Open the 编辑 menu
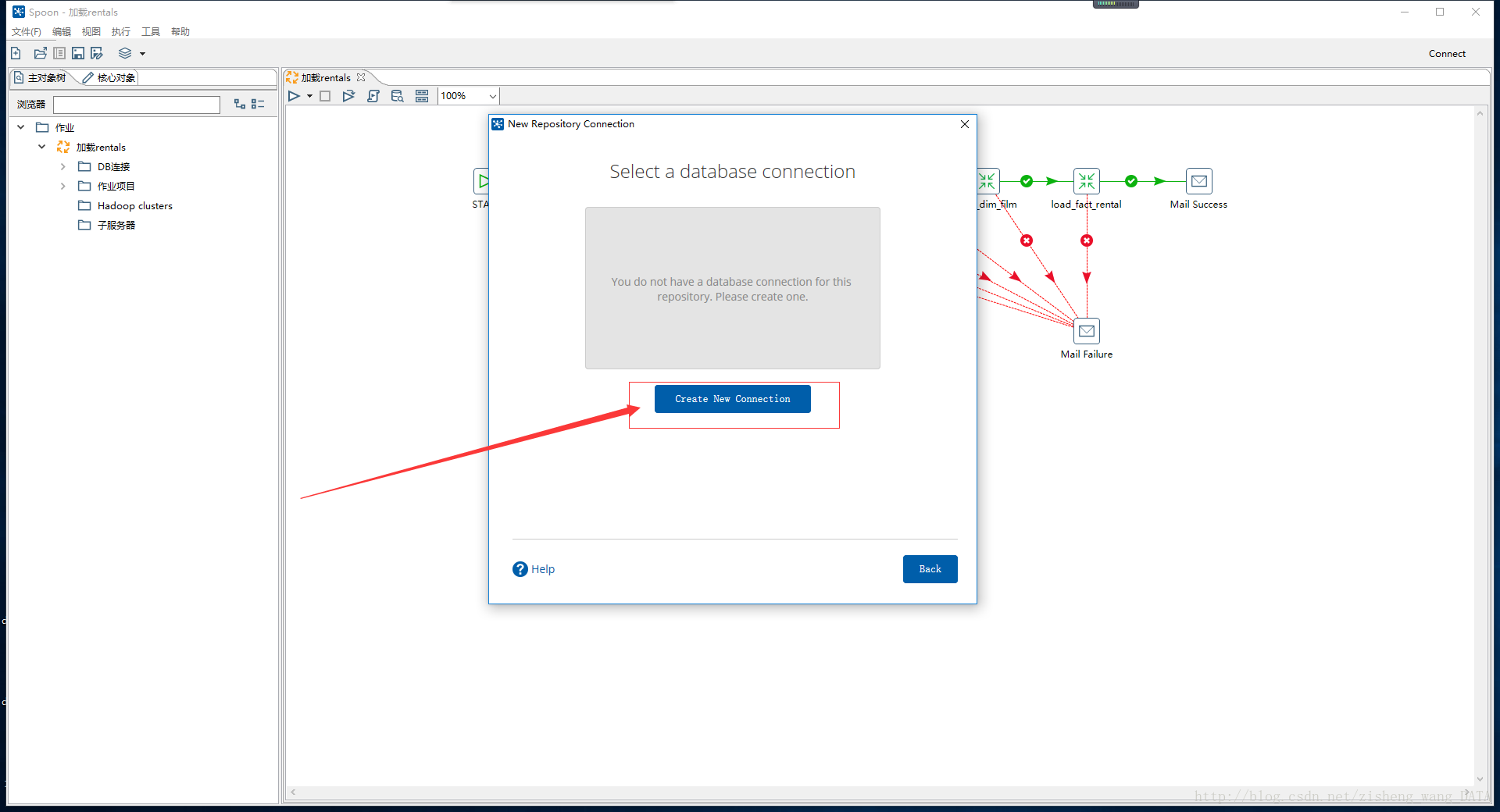 pyautogui.click(x=61, y=31)
